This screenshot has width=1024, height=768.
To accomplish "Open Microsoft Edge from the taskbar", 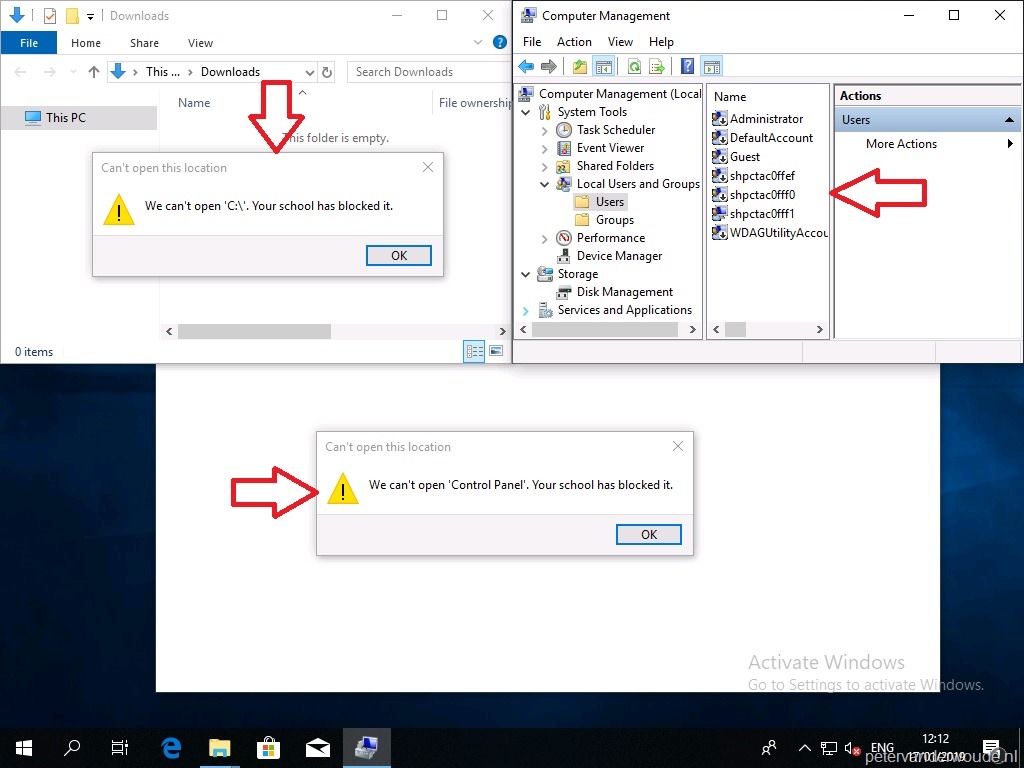I will (x=170, y=747).
